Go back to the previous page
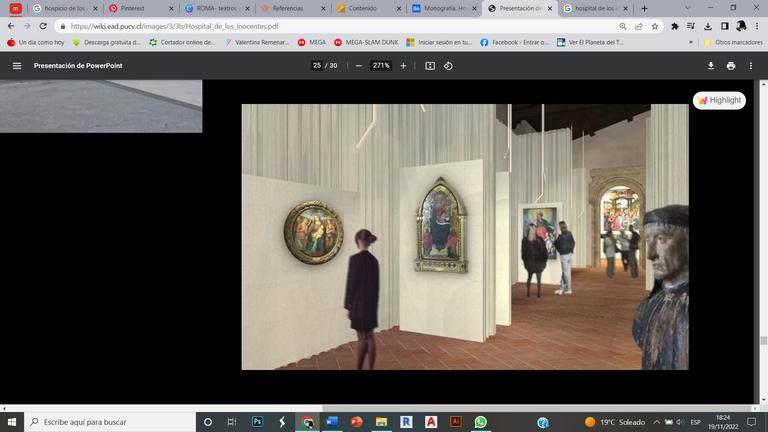 (x=11, y=26)
